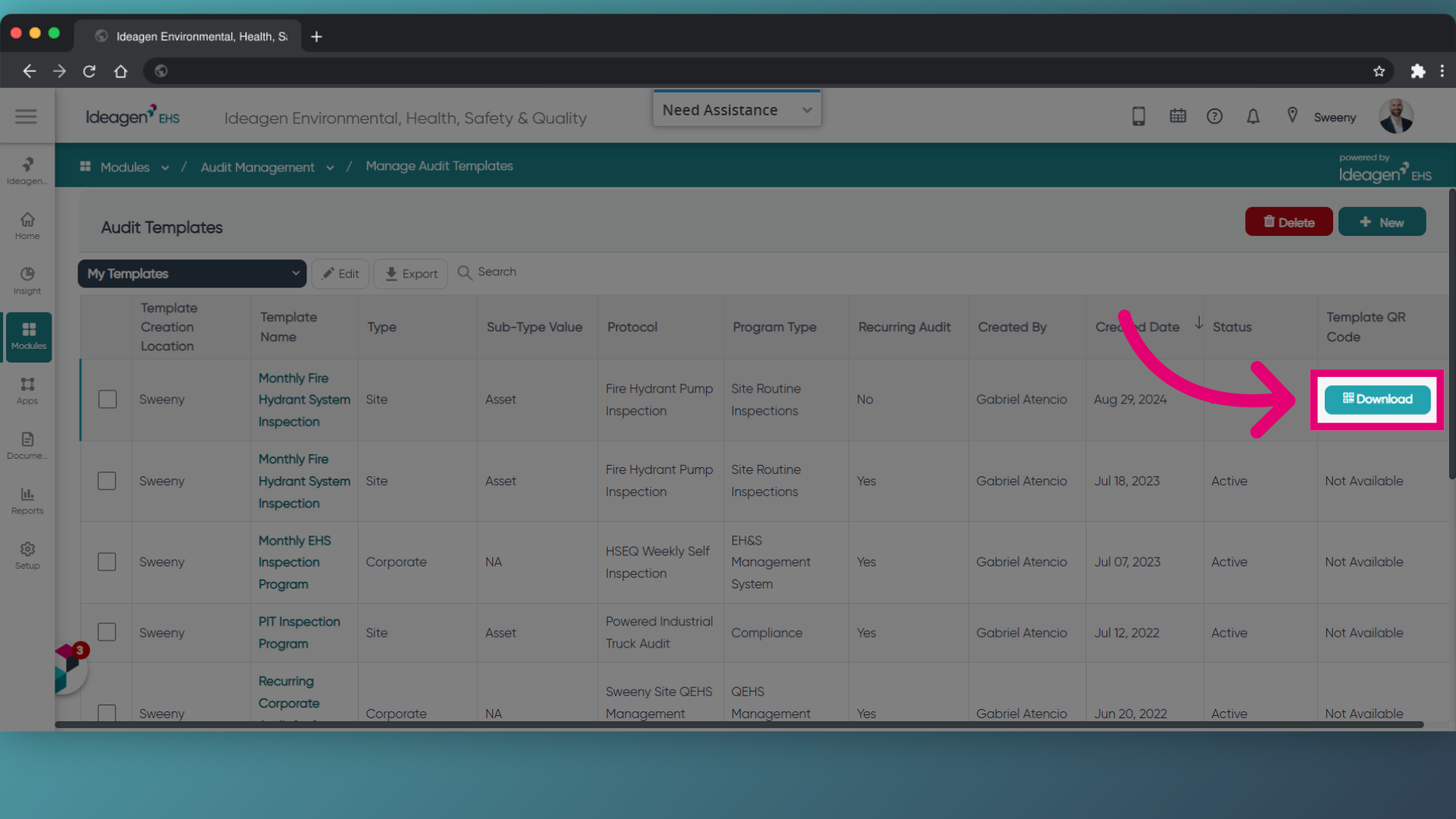Open the browser extensions puzzle icon
Viewport: 1456px width, 819px height.
click(x=1417, y=71)
